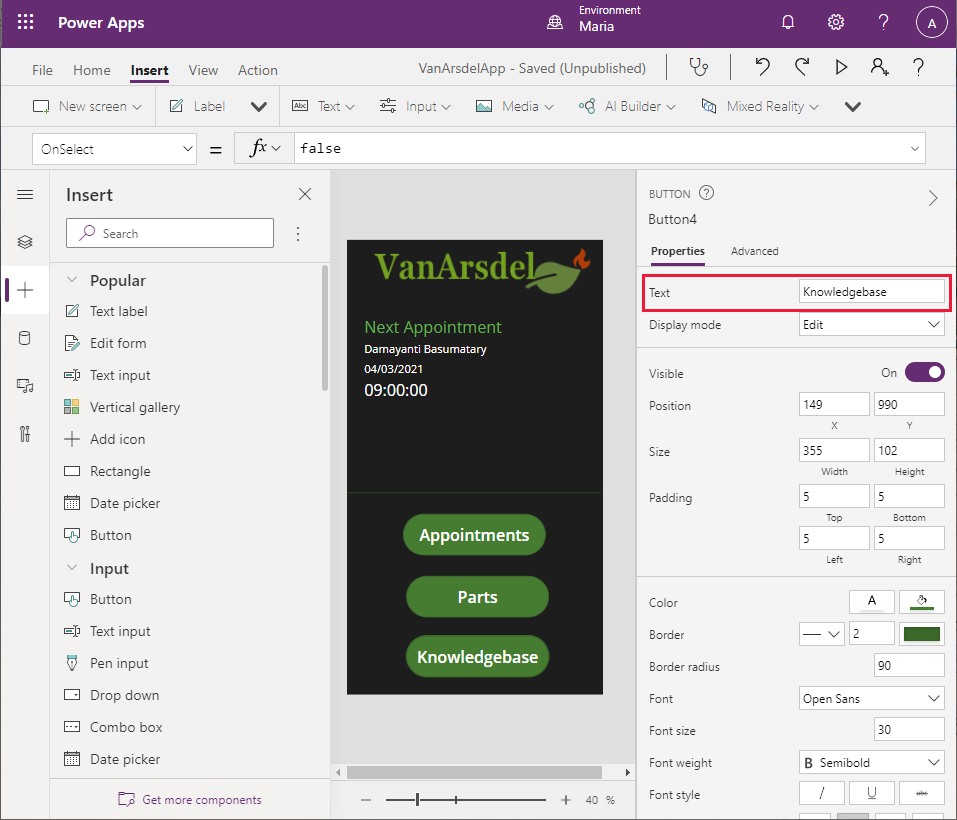Open Insert pane more options ellipsis
Screen dimensions: 957x820
pyautogui.click(x=298, y=234)
